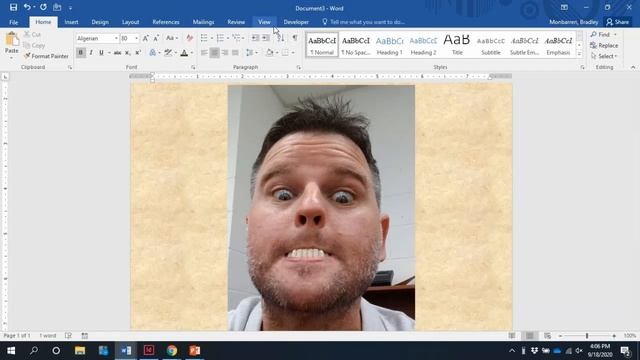
Task: Switch to the Layout tab
Action: pyautogui.click(x=131, y=22)
